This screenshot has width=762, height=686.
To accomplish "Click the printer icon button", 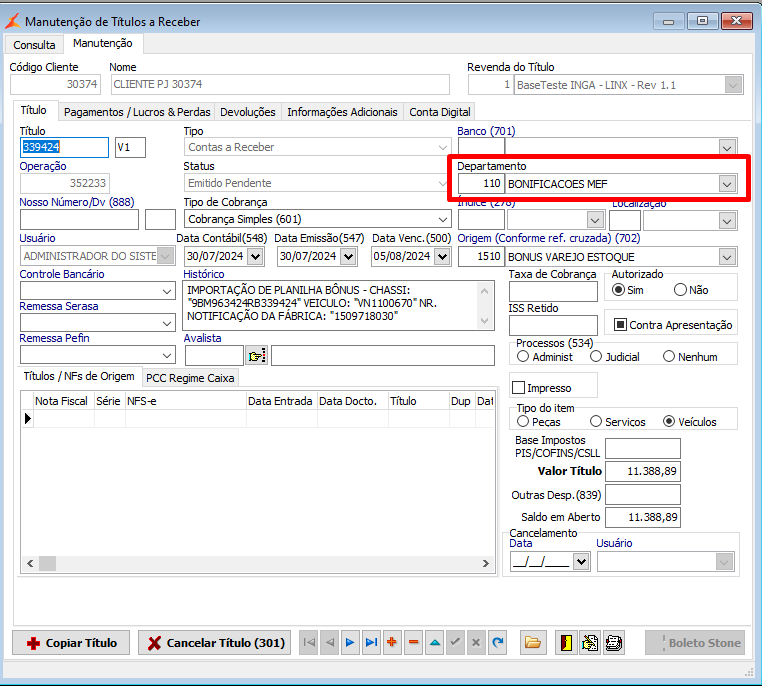I will pos(613,643).
